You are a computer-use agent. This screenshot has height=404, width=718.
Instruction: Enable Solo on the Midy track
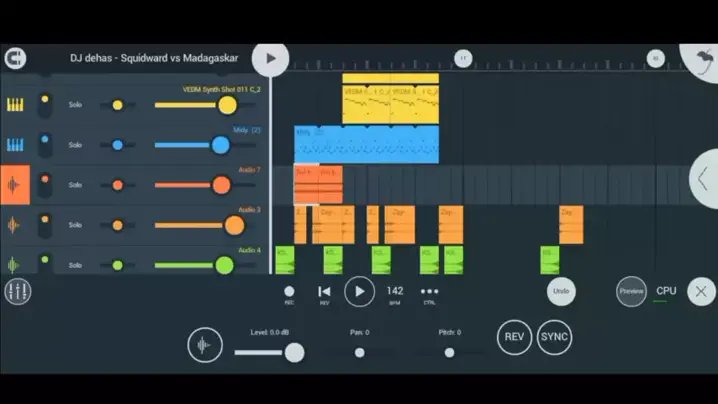coord(75,145)
